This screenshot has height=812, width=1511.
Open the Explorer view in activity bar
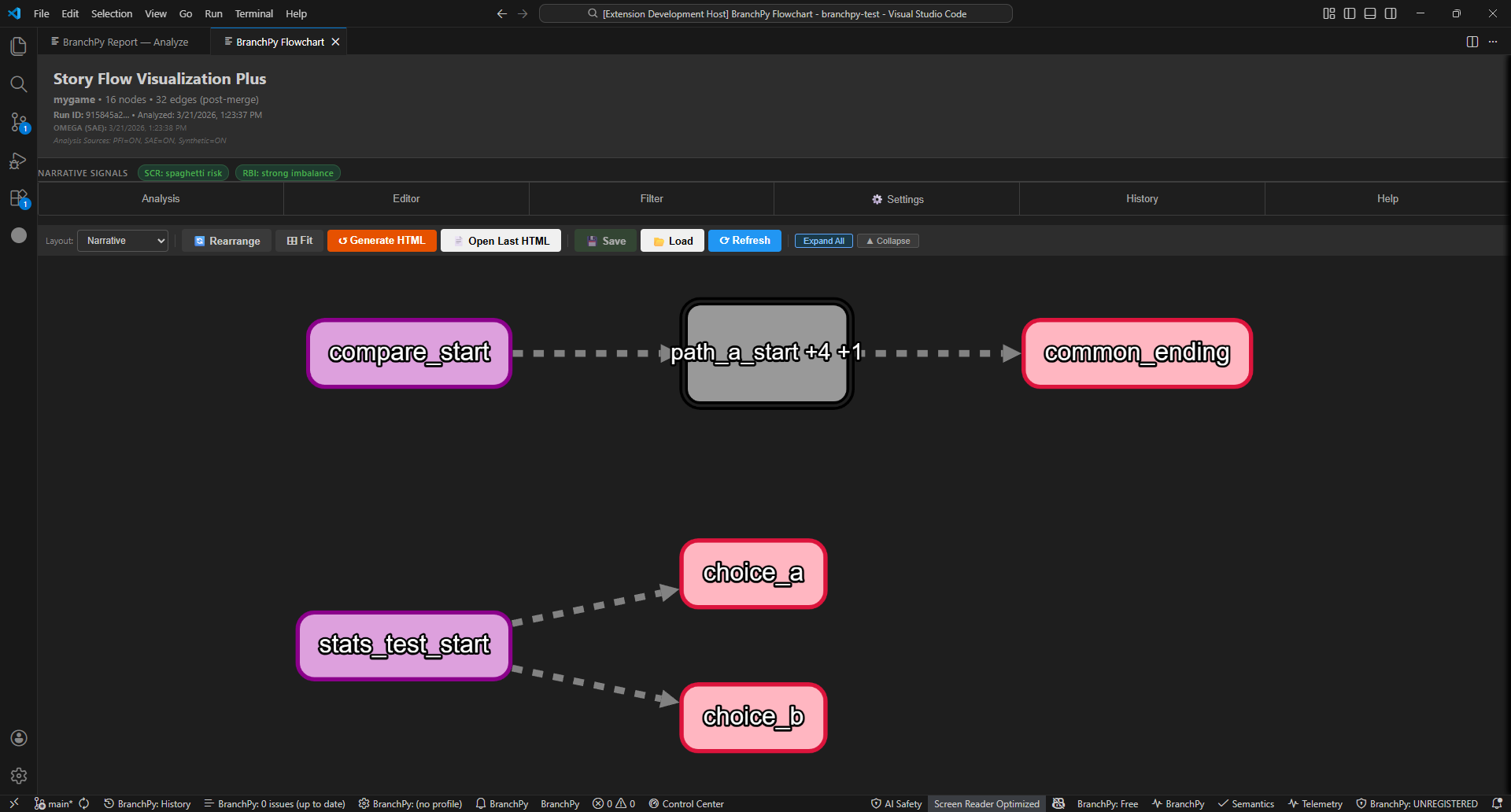(x=19, y=46)
